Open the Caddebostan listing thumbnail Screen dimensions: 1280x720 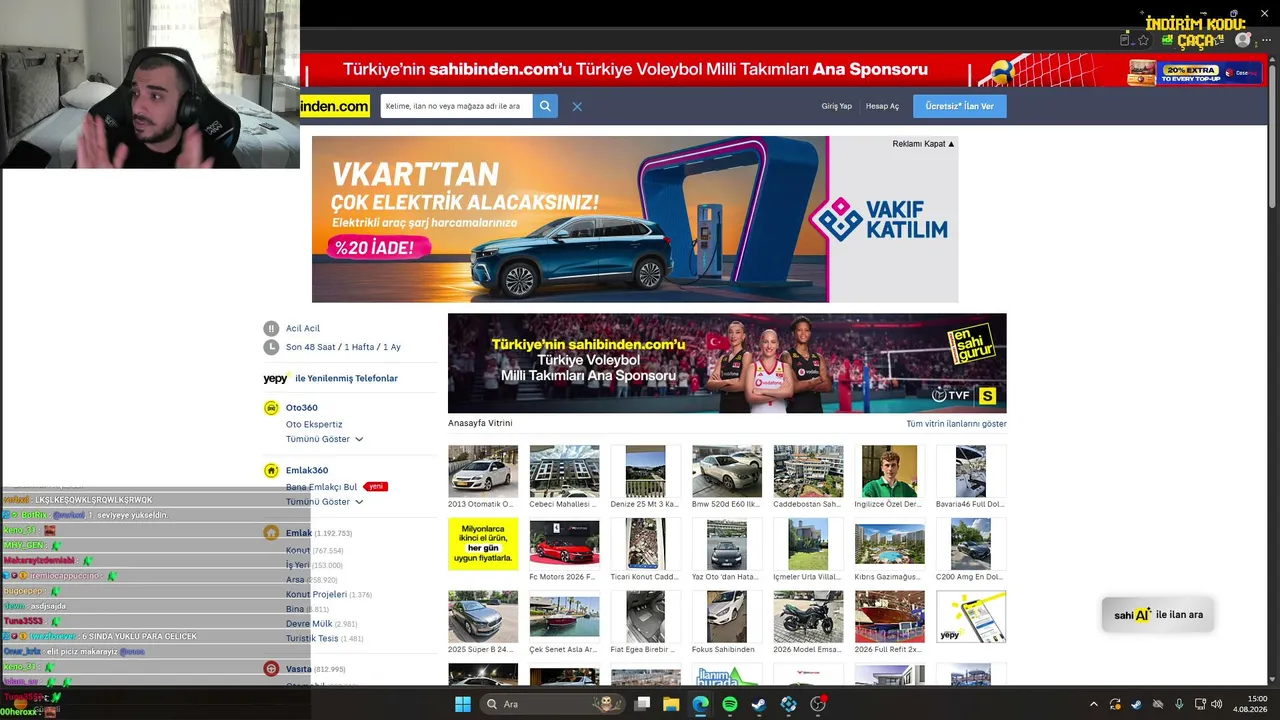(808, 471)
